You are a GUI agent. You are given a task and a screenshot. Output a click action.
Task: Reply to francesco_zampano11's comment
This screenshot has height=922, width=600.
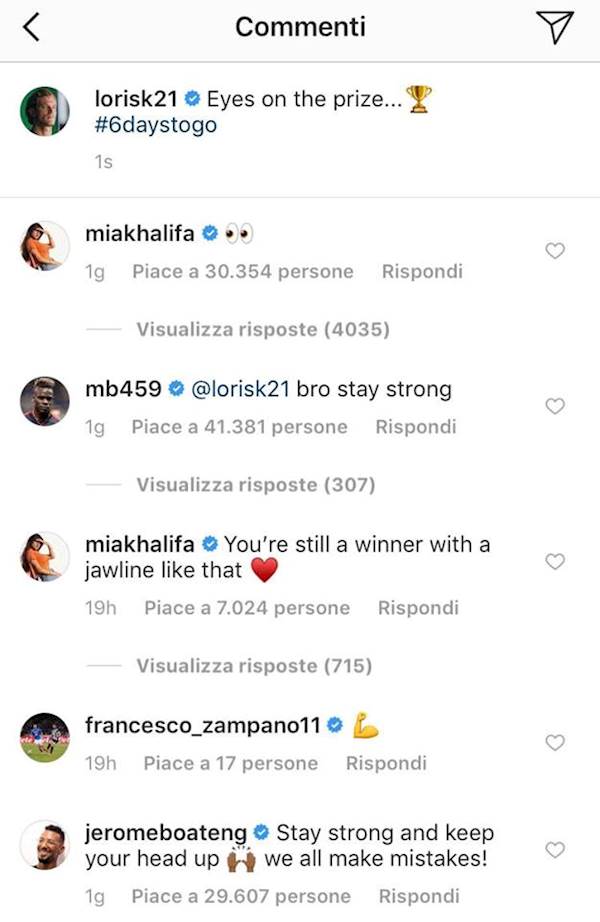click(x=386, y=763)
